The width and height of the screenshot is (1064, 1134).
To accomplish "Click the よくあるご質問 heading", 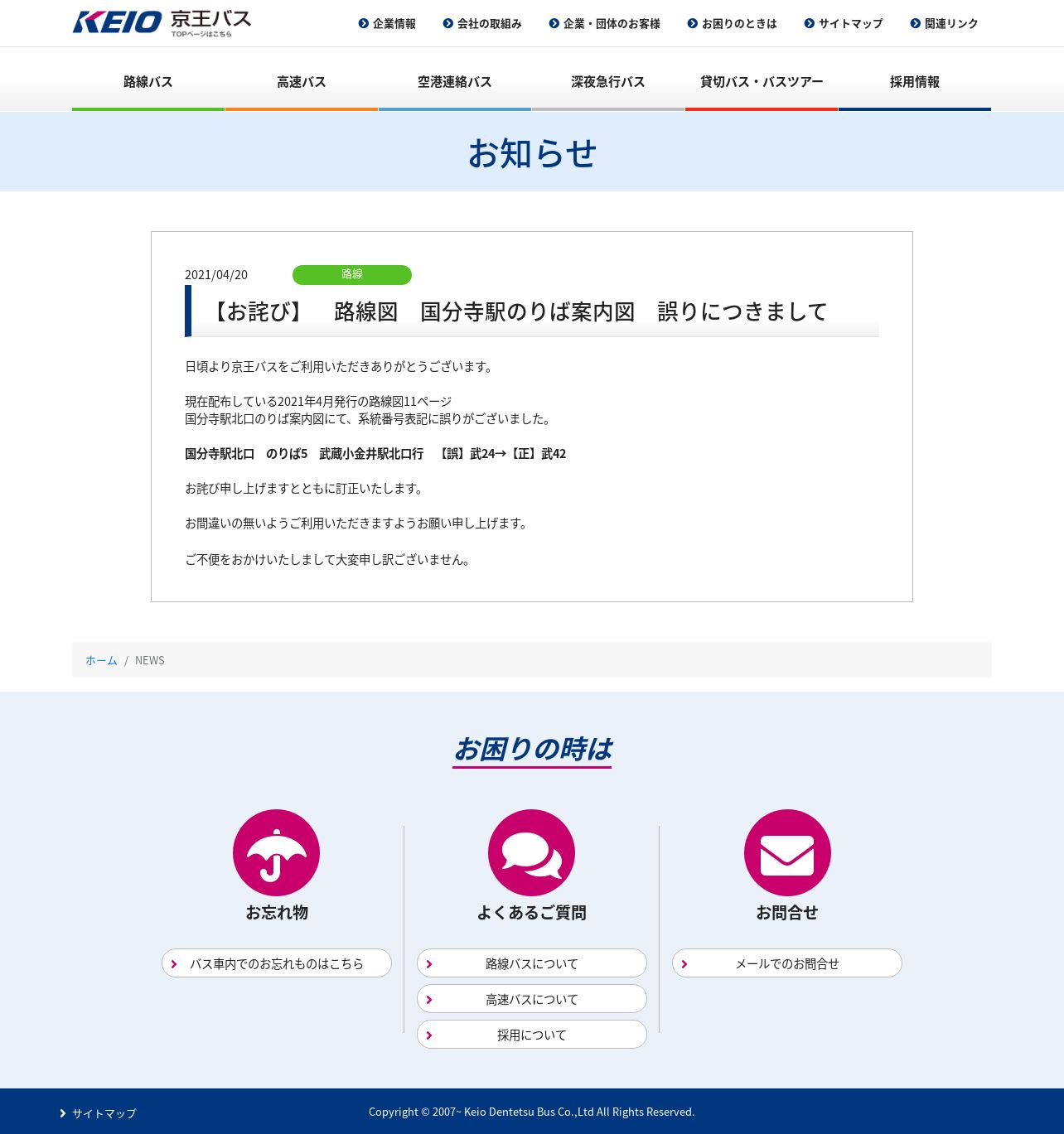I will [532, 912].
